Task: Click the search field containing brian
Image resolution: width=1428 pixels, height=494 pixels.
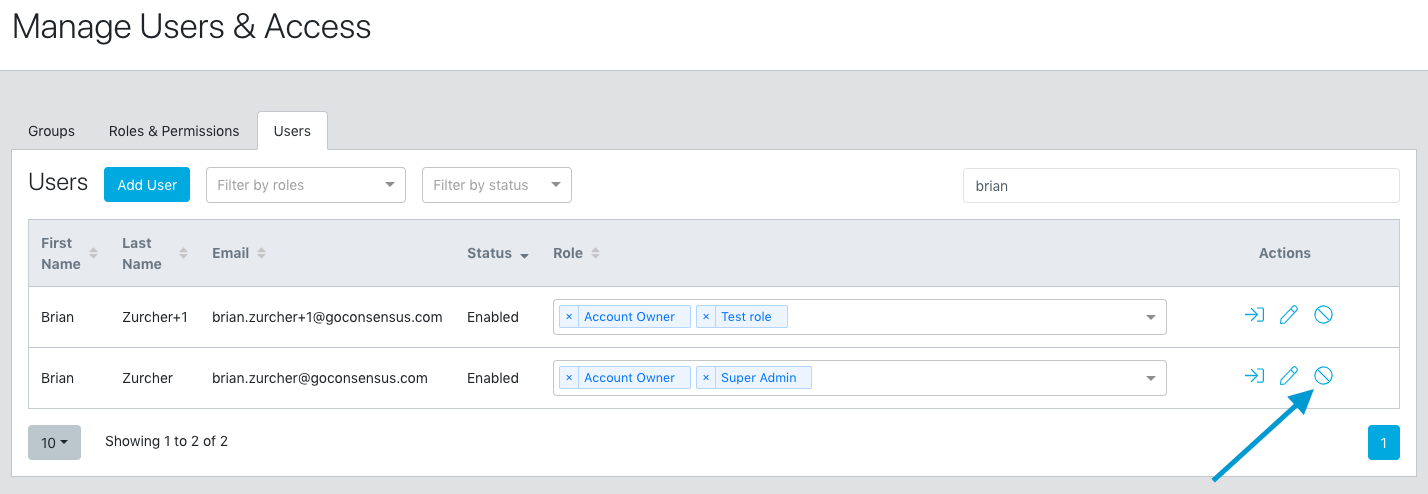Action: pos(1180,186)
